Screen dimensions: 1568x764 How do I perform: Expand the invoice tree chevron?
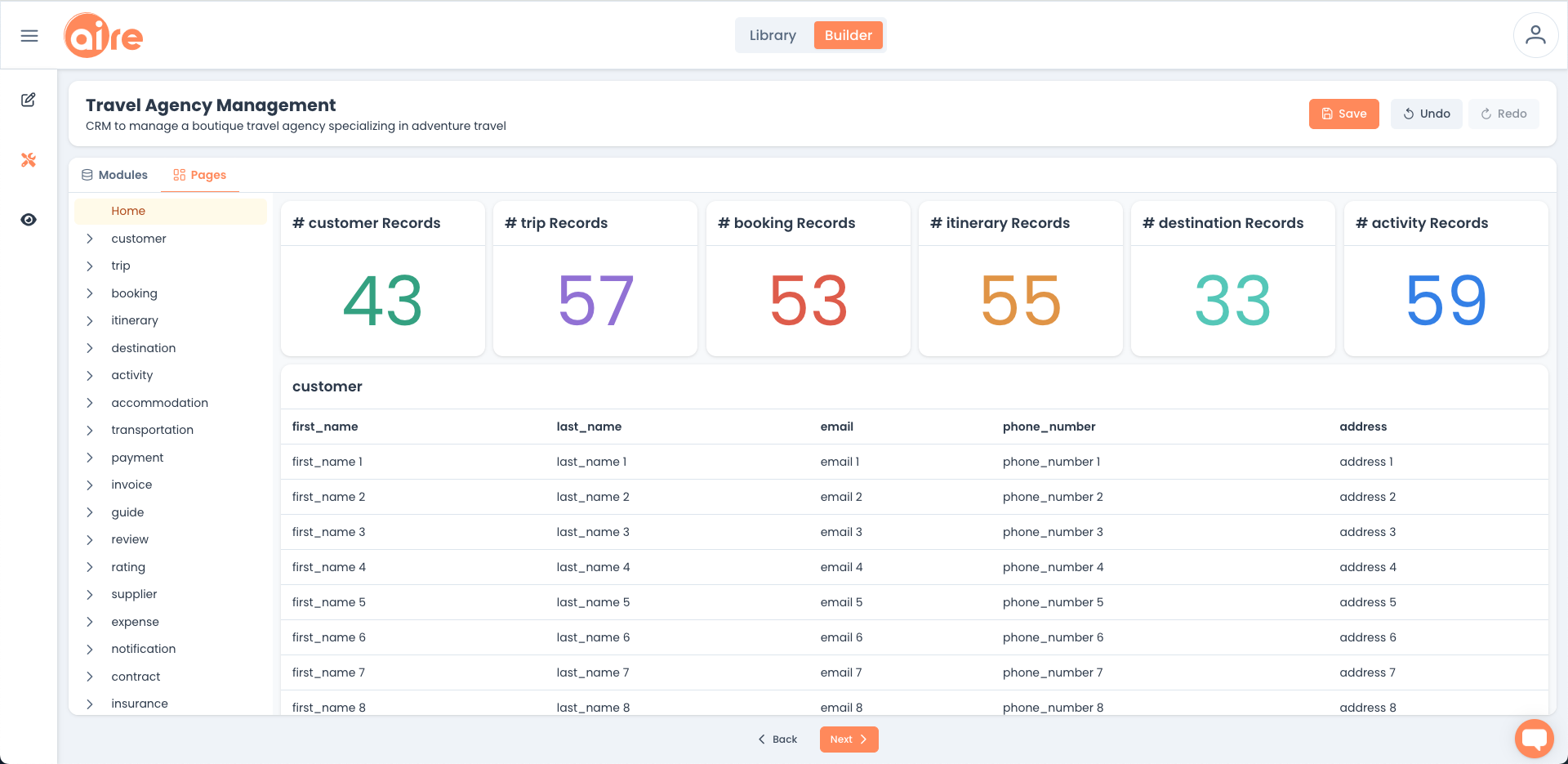point(90,485)
